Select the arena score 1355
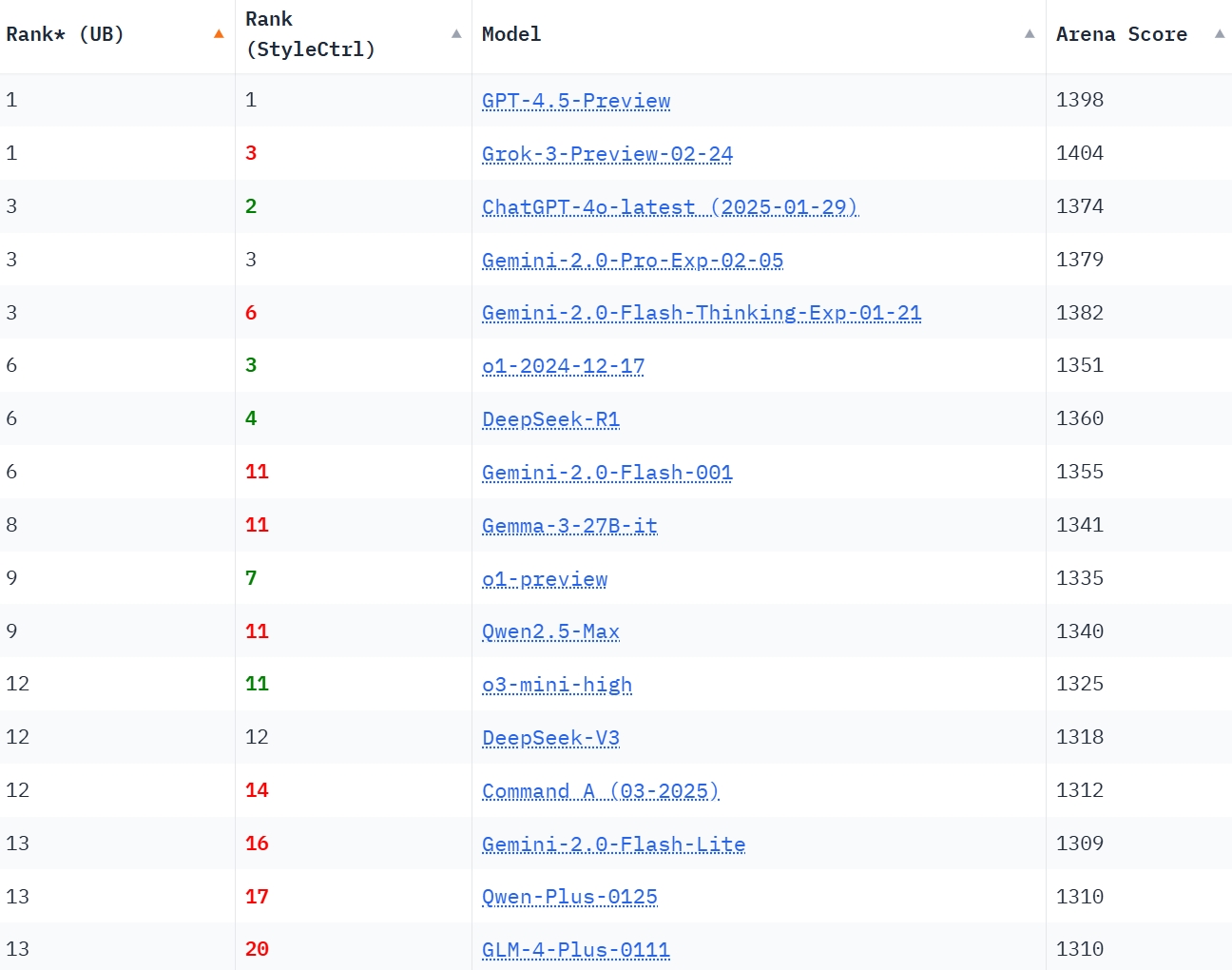 pos(1080,472)
